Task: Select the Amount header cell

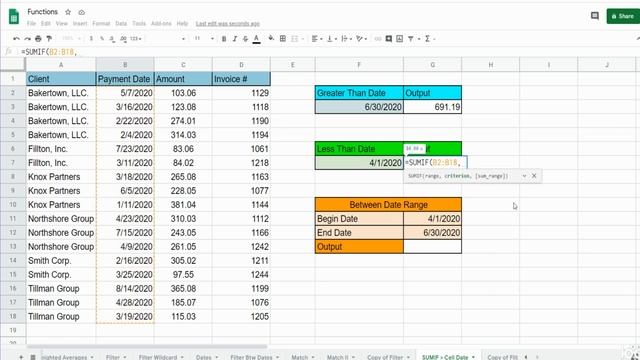Action: coord(183,79)
